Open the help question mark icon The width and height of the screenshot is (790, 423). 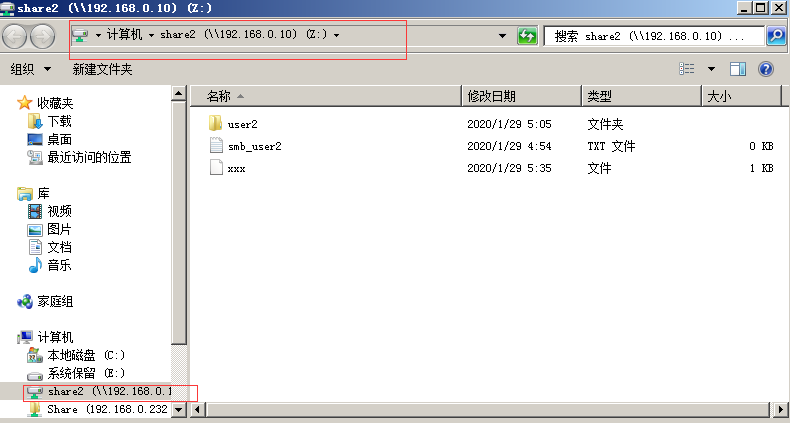coord(766,69)
